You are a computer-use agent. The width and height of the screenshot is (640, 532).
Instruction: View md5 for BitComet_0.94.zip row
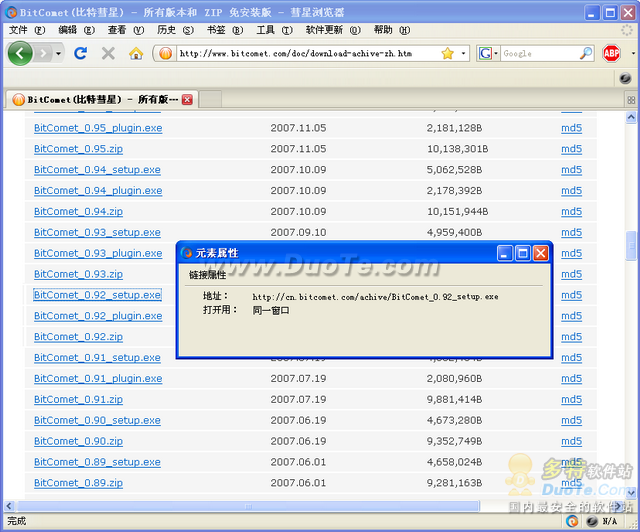[x=571, y=211]
